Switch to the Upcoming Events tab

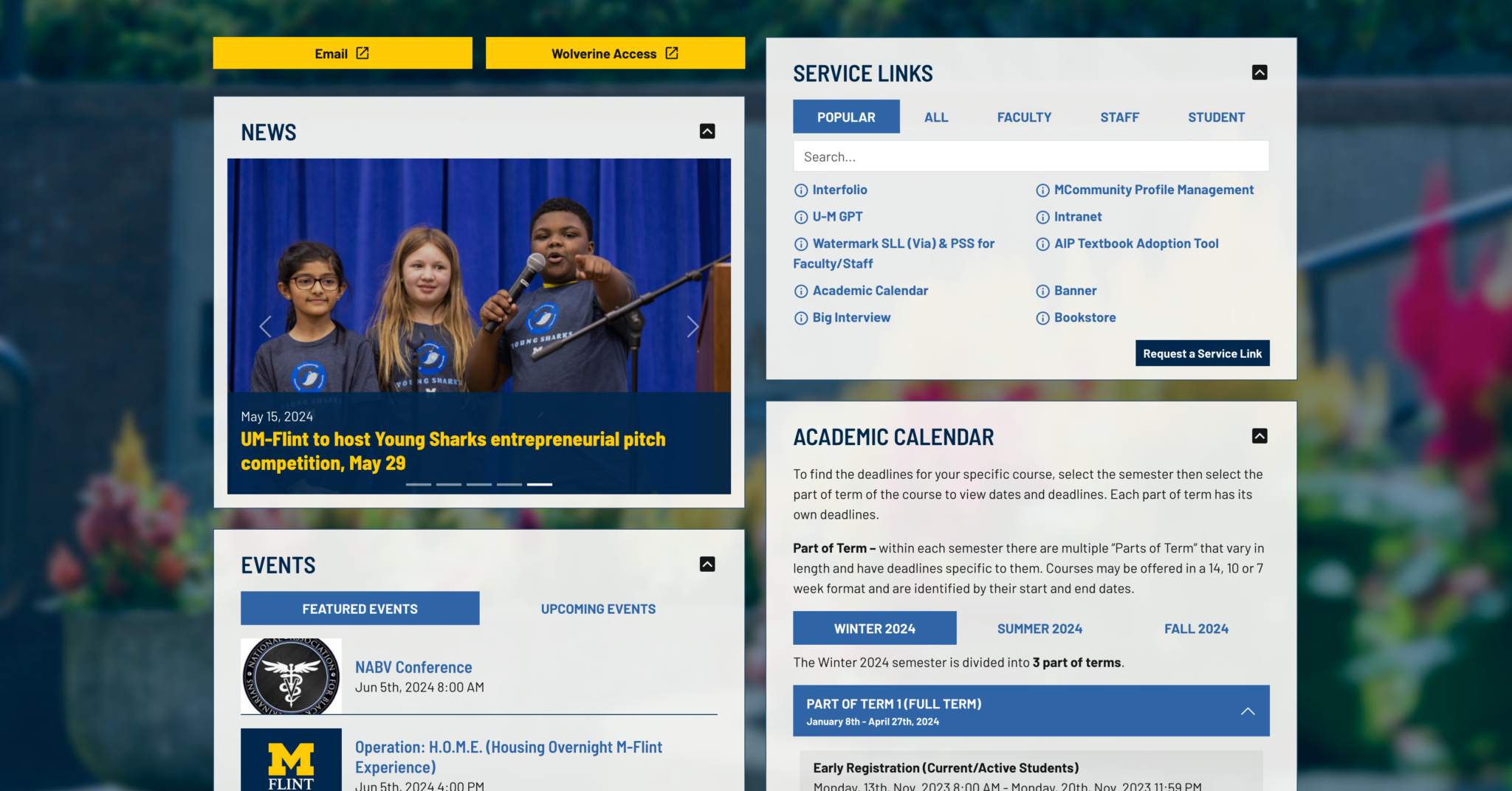[597, 608]
